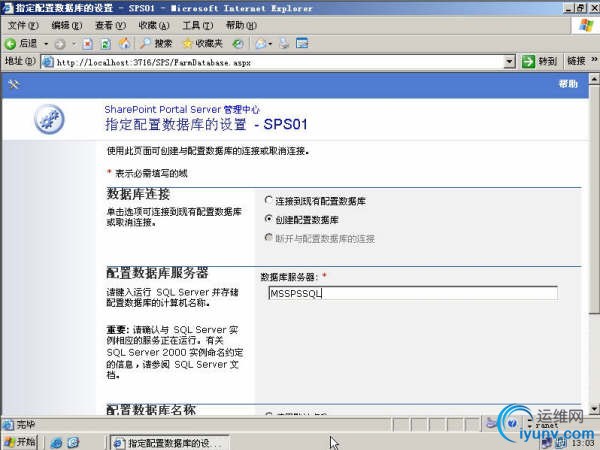Screen dimensions: 600x450
Task: Click the Print toolbar icon
Action: [284, 43]
